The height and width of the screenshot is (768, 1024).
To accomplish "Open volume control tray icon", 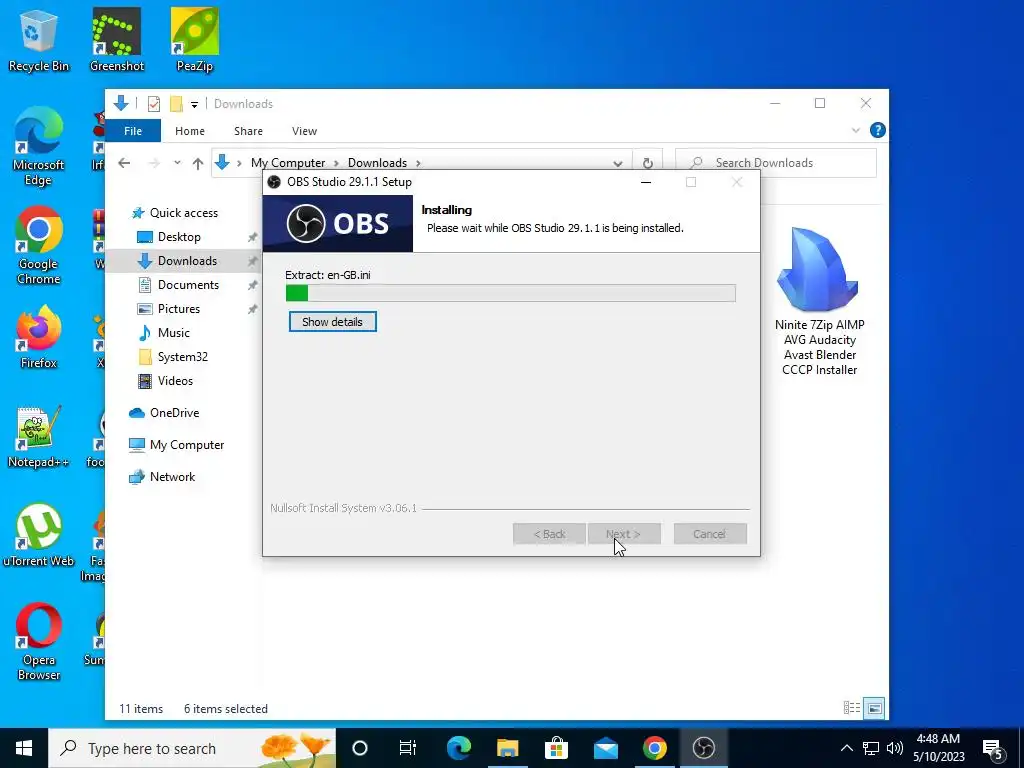I will coord(895,748).
